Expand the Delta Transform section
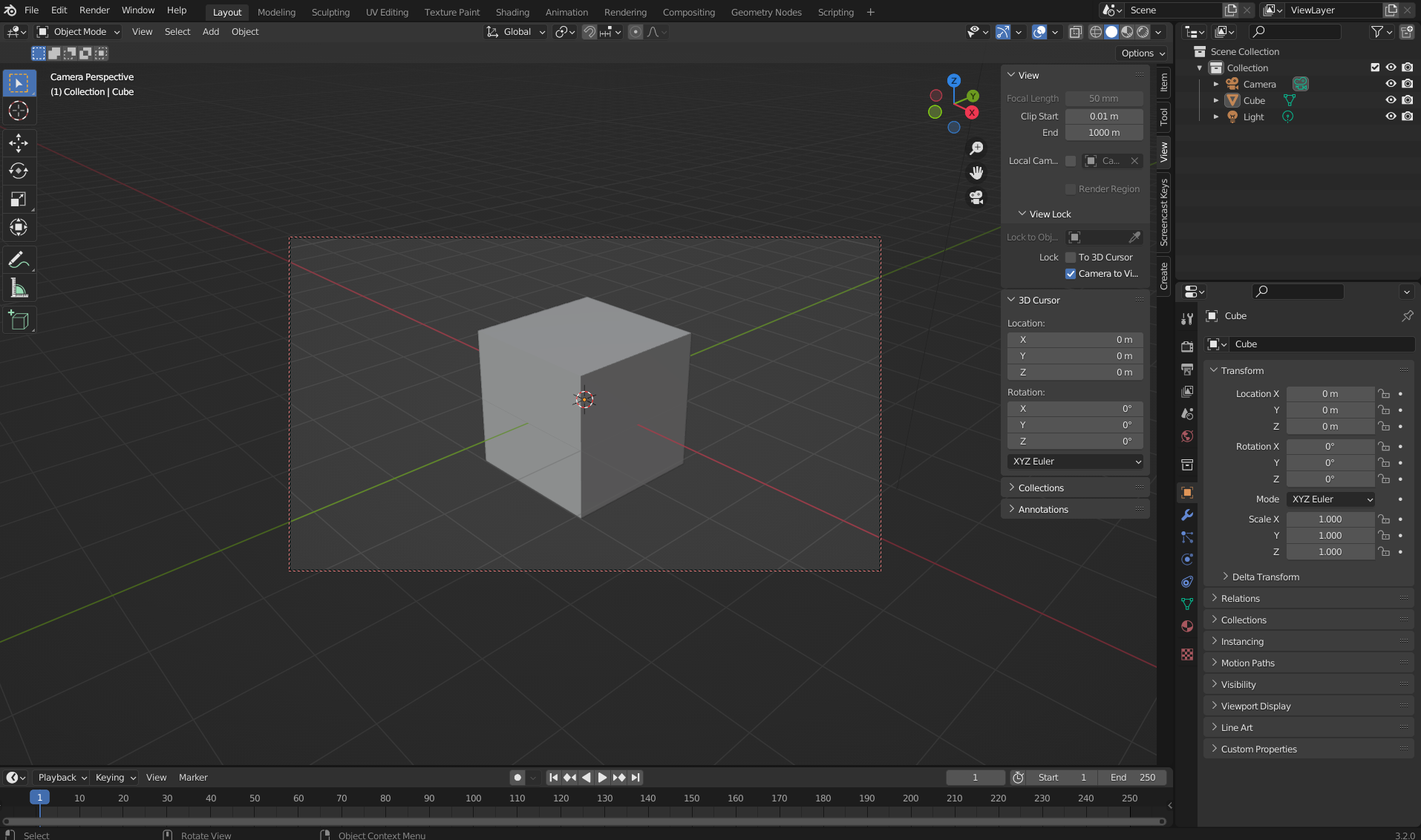The image size is (1421, 840). [x=1265, y=577]
